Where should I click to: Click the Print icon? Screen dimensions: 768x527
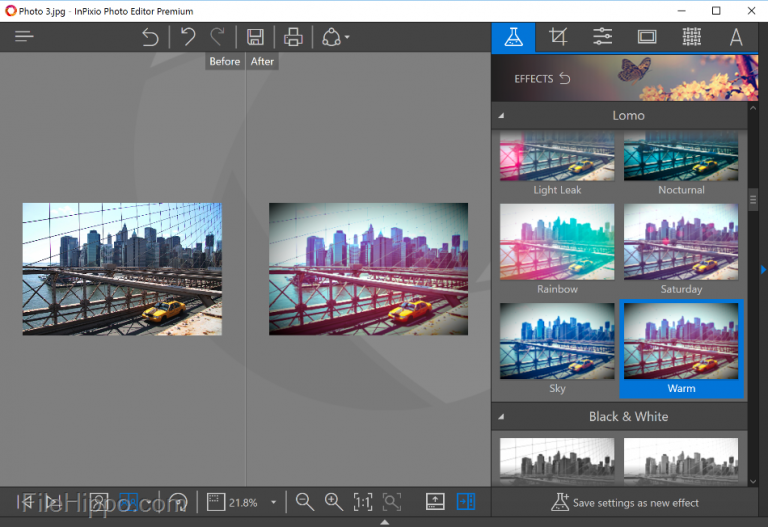coord(293,37)
